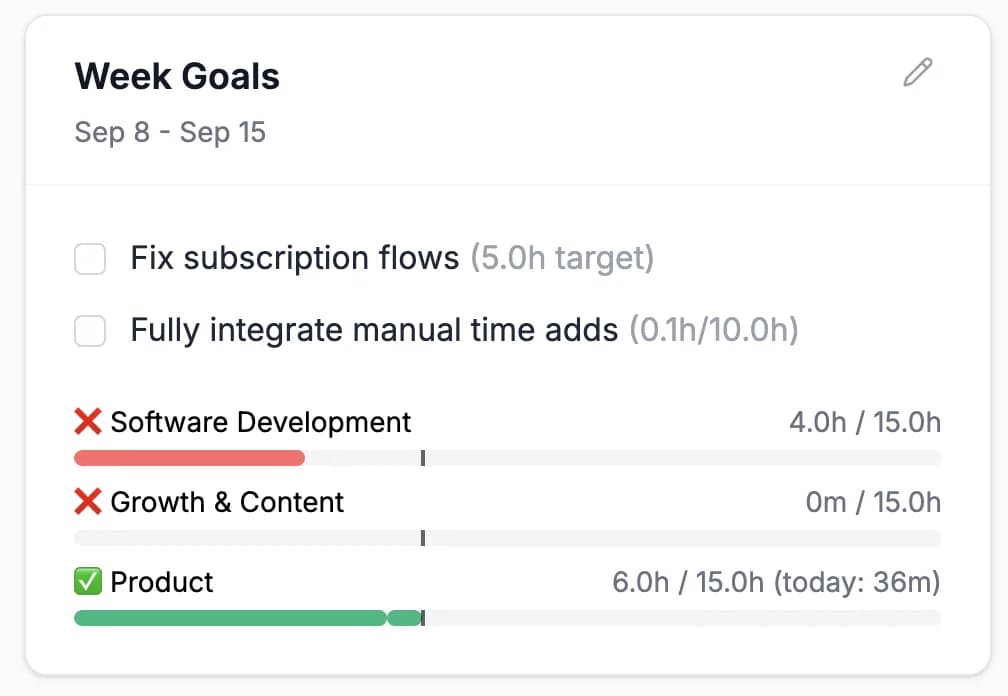
Task: Open the Week Goals card header
Action: pos(176,76)
